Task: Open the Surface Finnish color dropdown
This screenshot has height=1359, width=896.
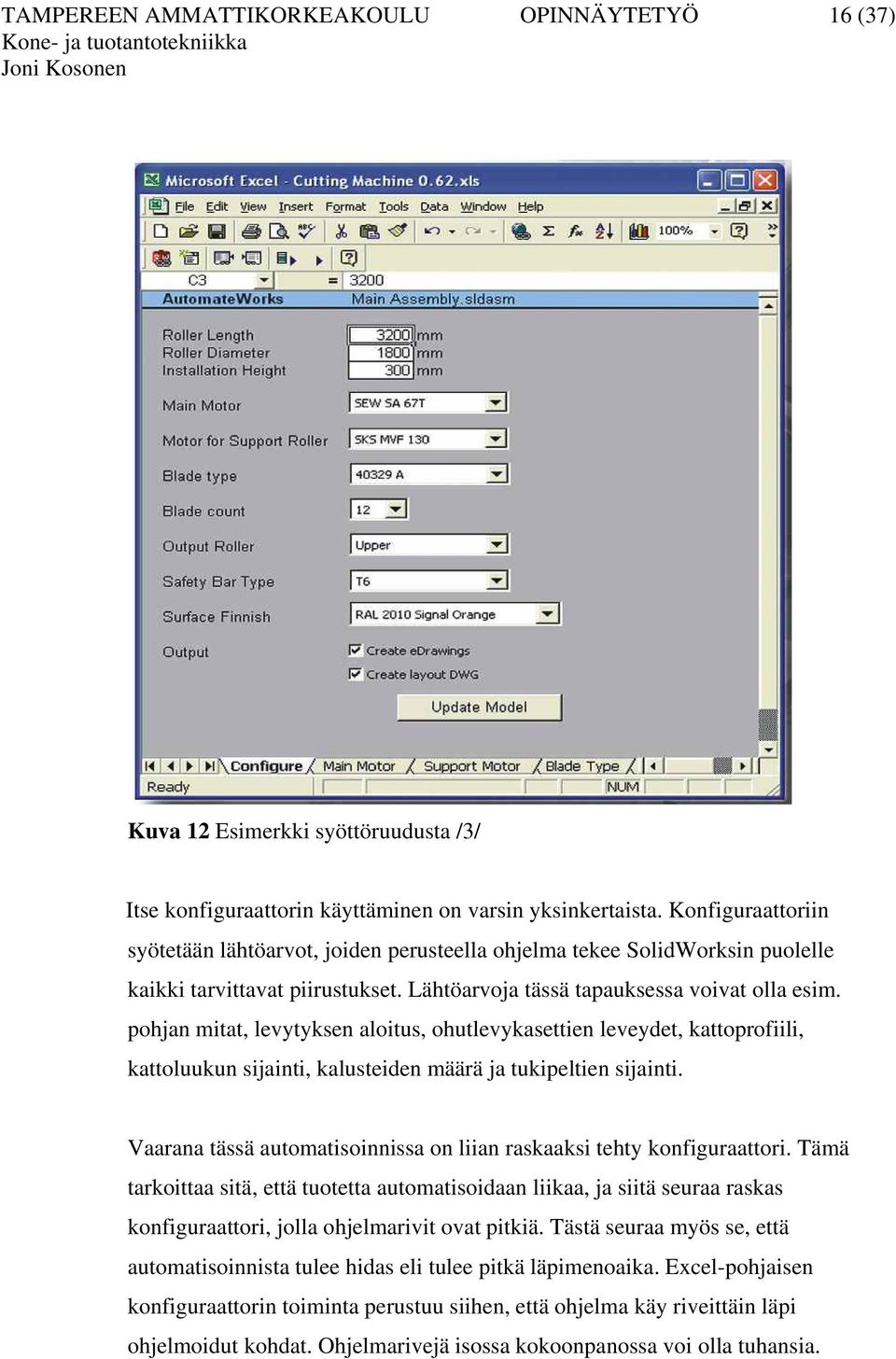Action: click(548, 614)
